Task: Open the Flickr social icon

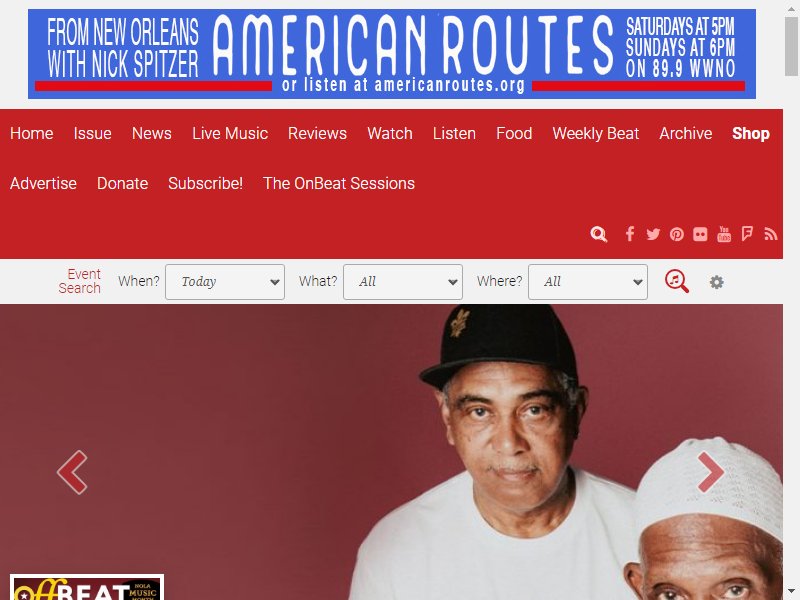Action: point(700,234)
